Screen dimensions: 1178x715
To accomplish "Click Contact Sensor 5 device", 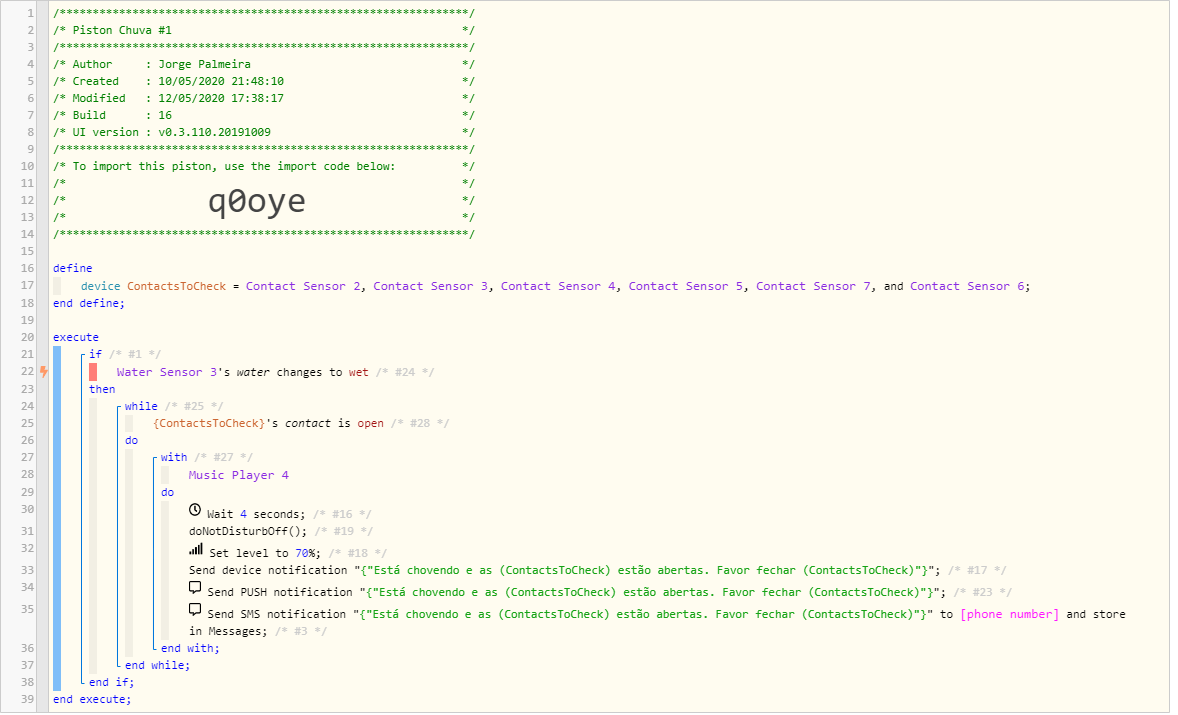I will coord(686,286).
